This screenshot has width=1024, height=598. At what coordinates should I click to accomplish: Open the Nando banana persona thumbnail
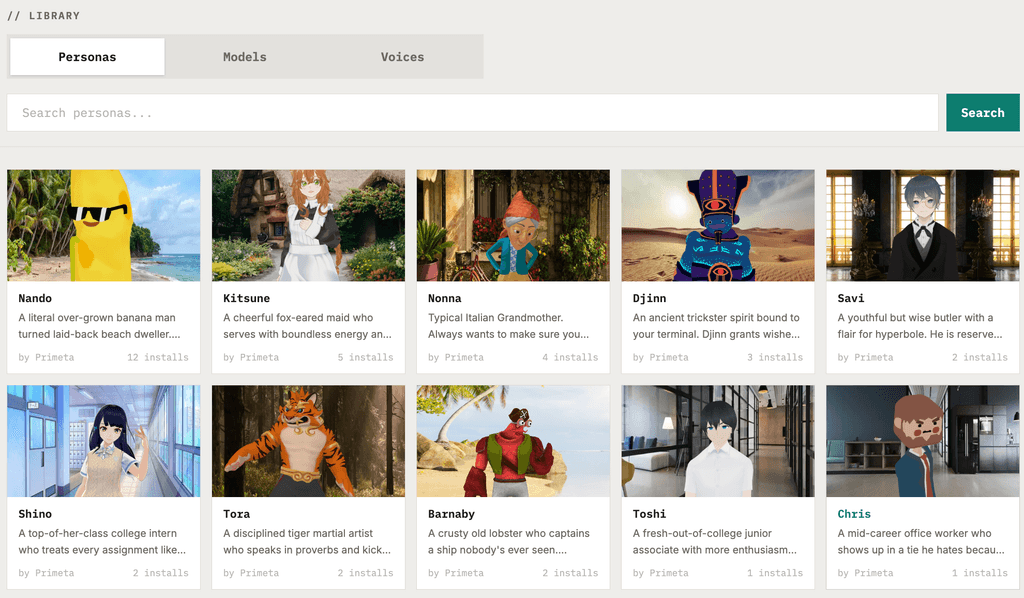[x=103, y=225]
